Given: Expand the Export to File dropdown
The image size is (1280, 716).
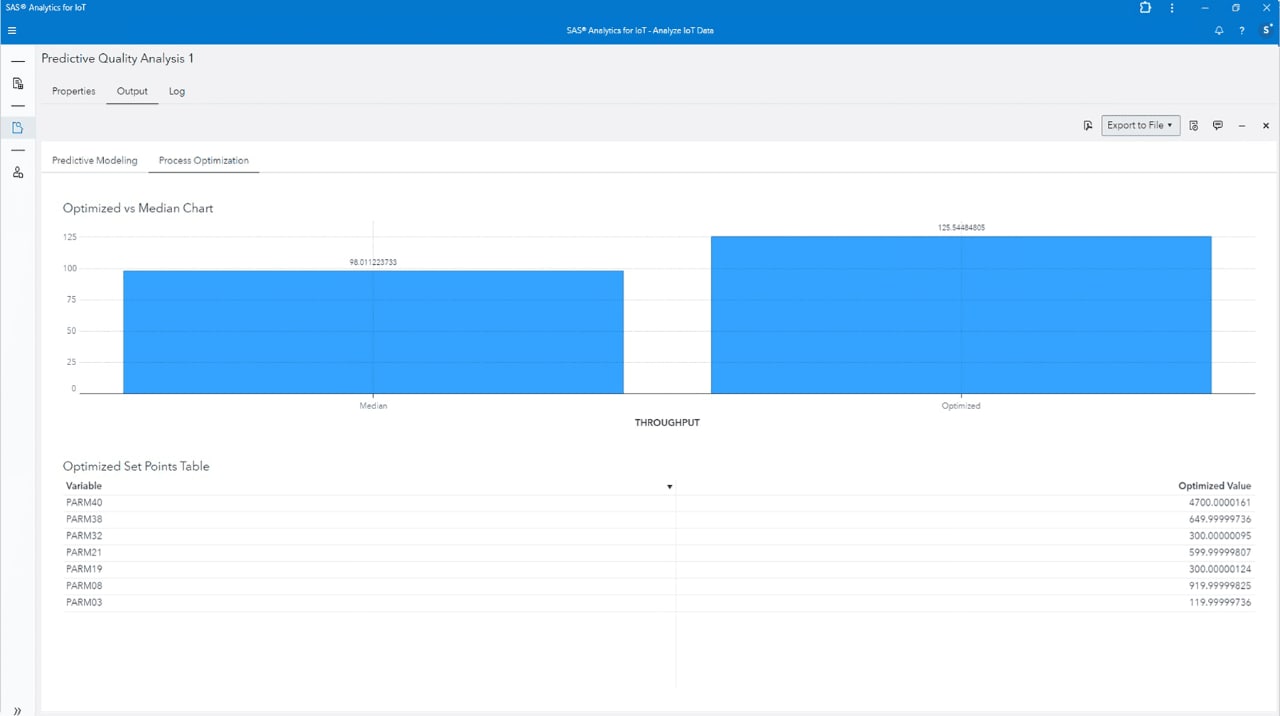Looking at the screenshot, I should click(1168, 125).
